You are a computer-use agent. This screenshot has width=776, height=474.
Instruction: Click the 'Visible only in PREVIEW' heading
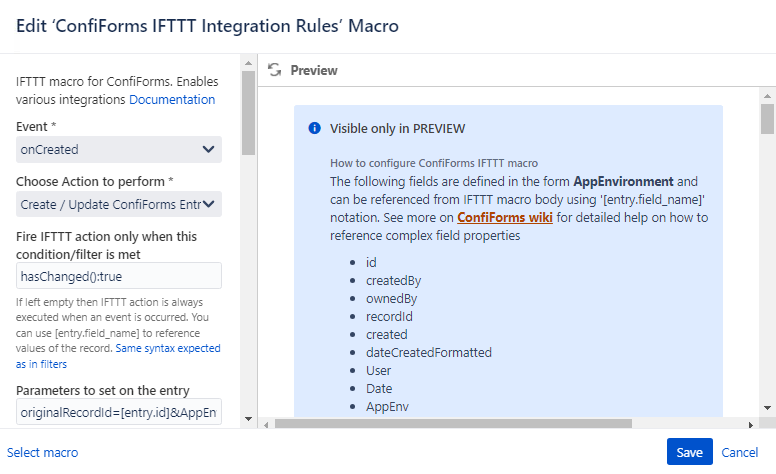pyautogui.click(x=397, y=129)
